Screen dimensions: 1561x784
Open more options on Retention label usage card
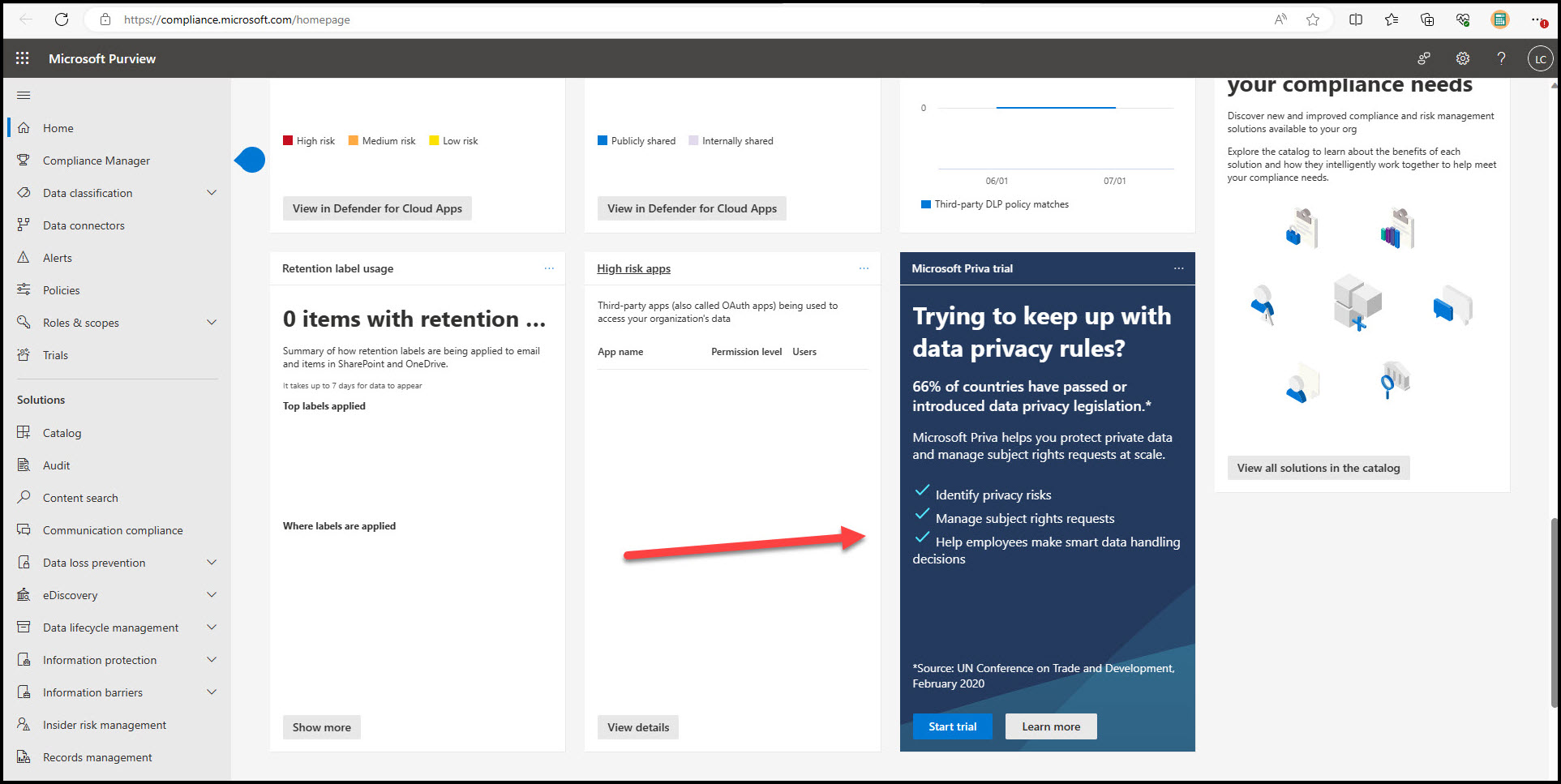[x=549, y=268]
